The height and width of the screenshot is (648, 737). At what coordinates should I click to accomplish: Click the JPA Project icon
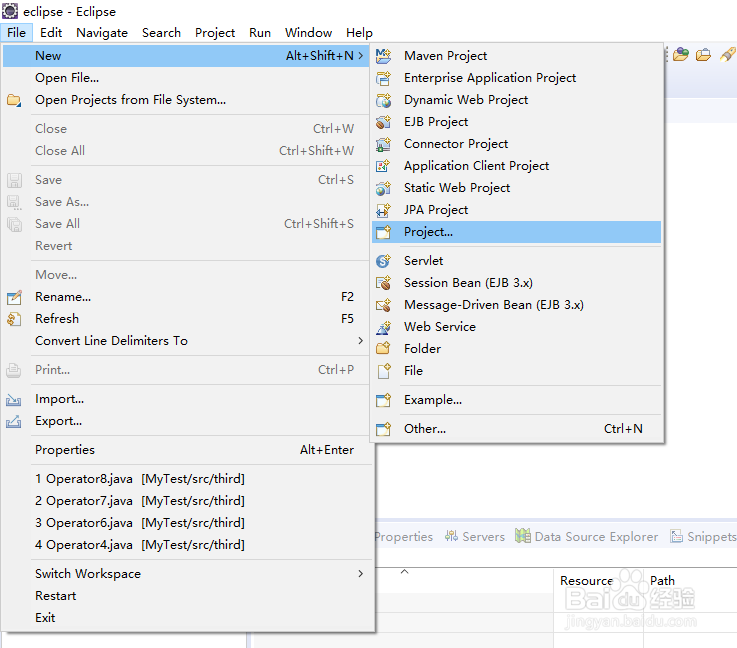point(383,210)
